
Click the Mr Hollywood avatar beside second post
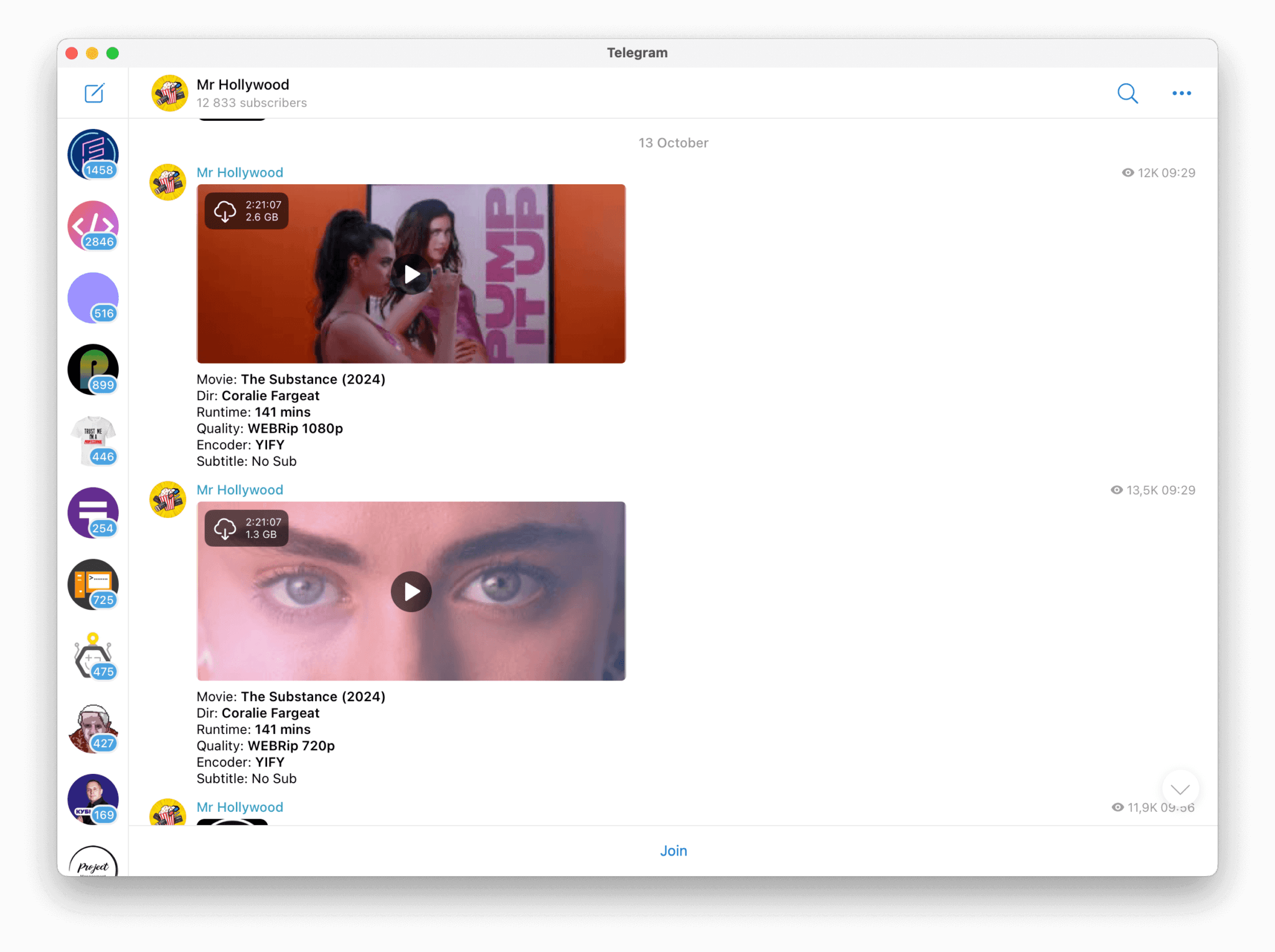(168, 499)
